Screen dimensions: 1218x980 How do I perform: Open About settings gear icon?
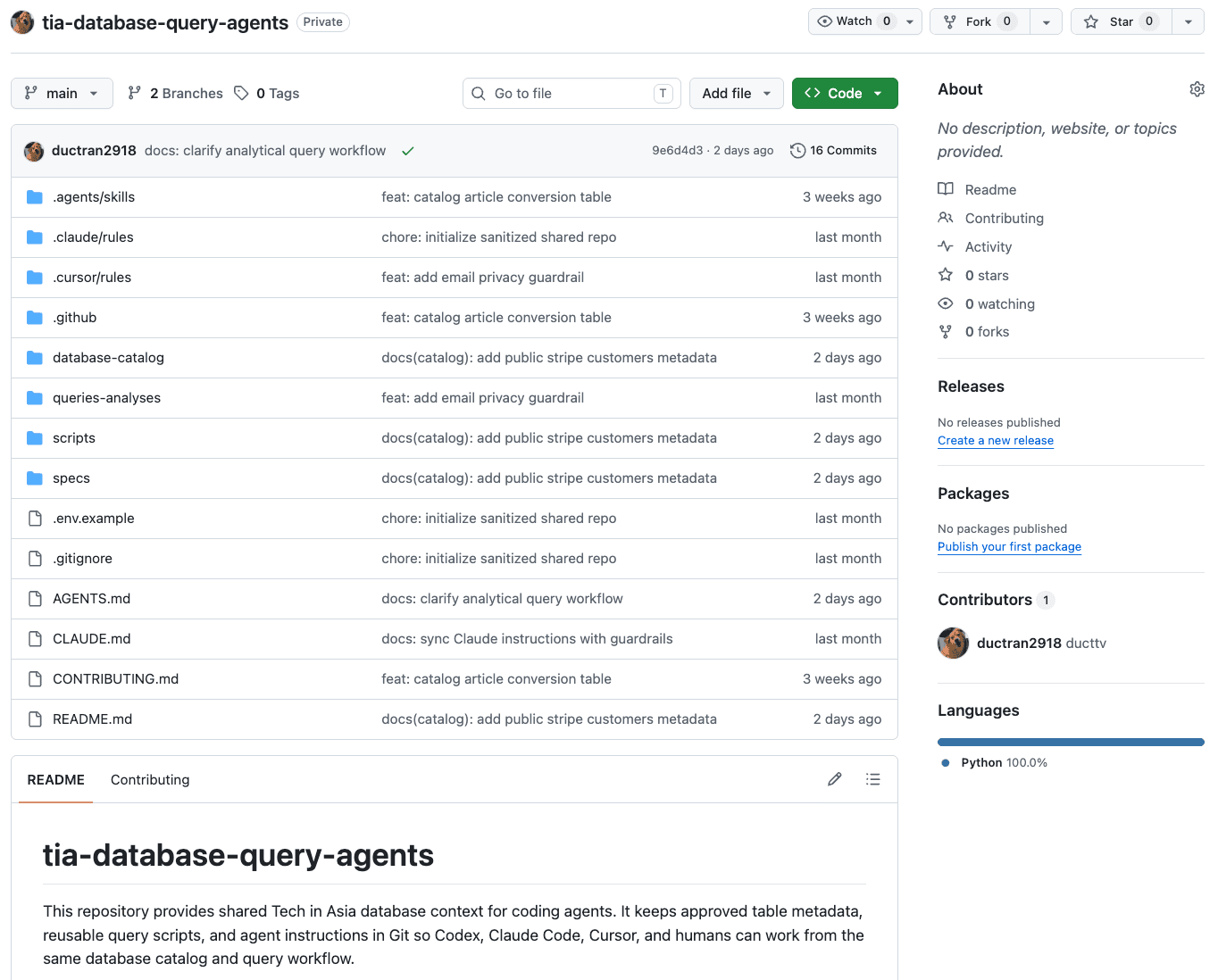[x=1197, y=89]
